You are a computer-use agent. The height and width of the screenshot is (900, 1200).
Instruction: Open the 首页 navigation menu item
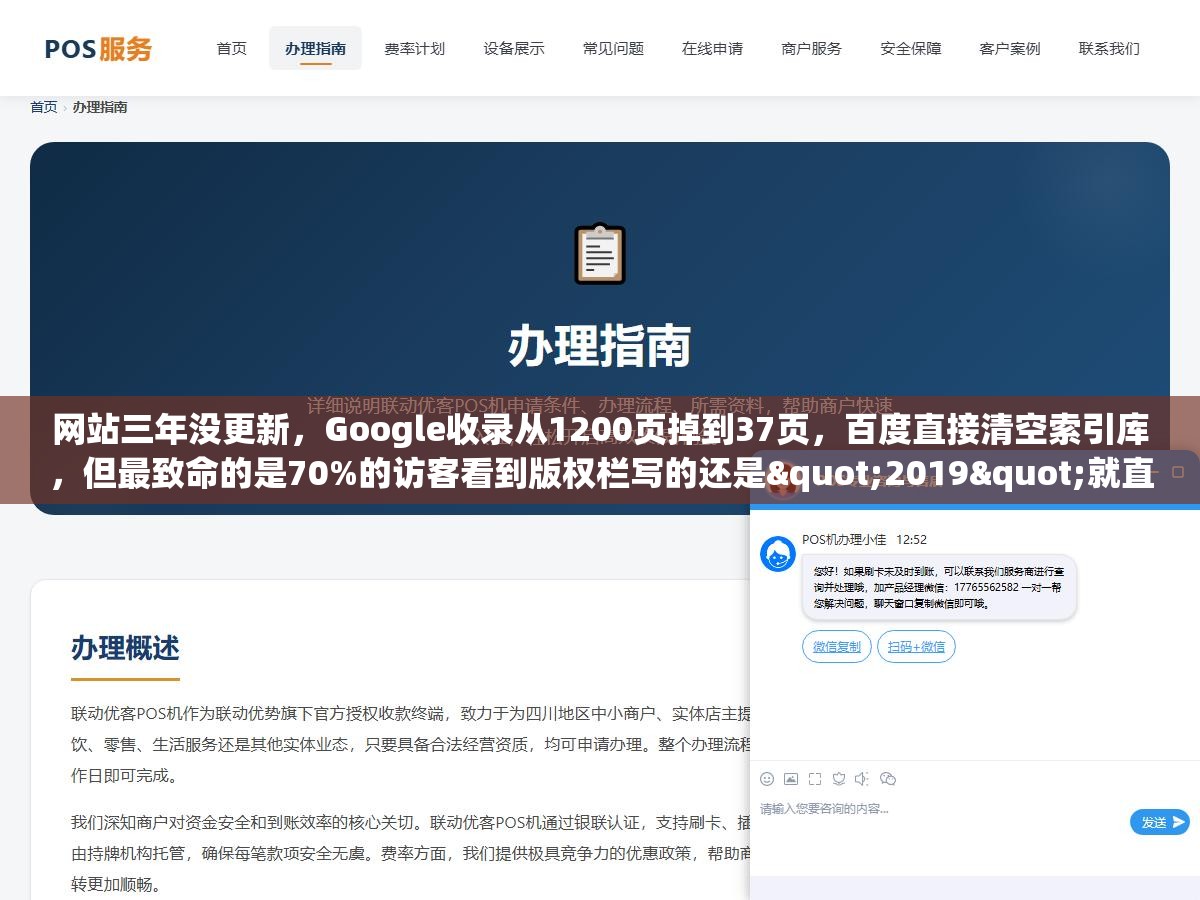click(232, 48)
